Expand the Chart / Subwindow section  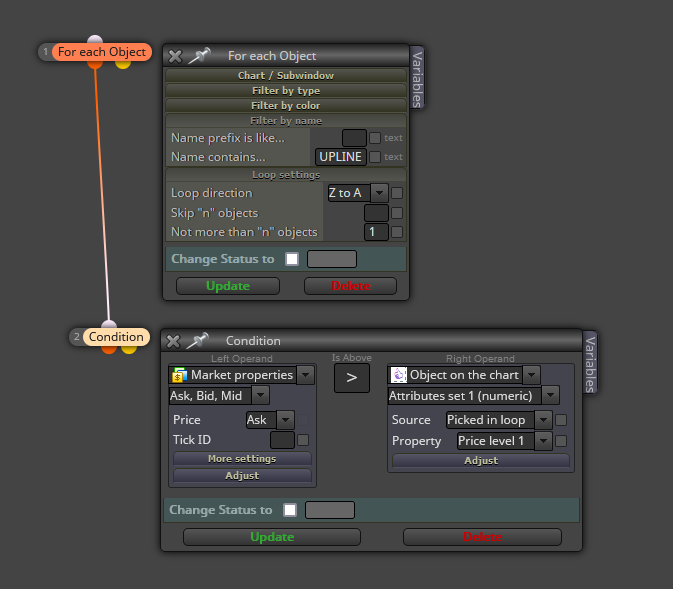286,76
